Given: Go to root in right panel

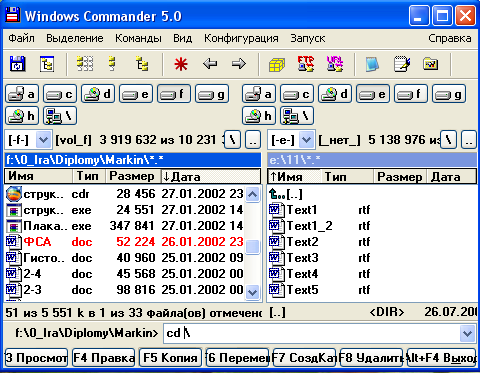Looking at the screenshot, I should click(x=449, y=140).
